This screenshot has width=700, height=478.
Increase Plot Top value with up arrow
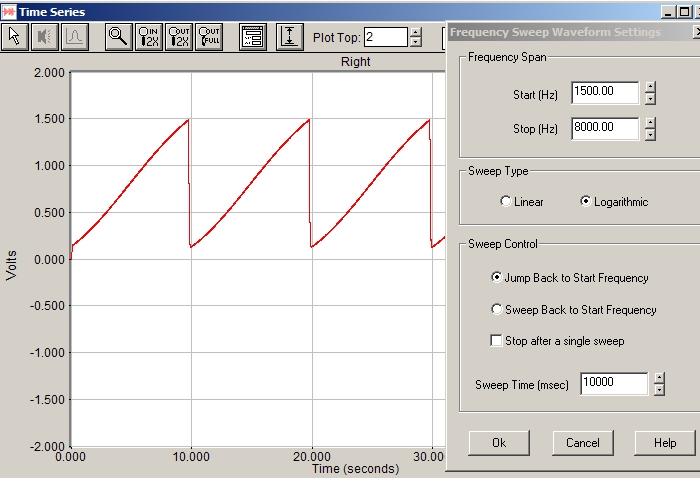[x=416, y=32]
